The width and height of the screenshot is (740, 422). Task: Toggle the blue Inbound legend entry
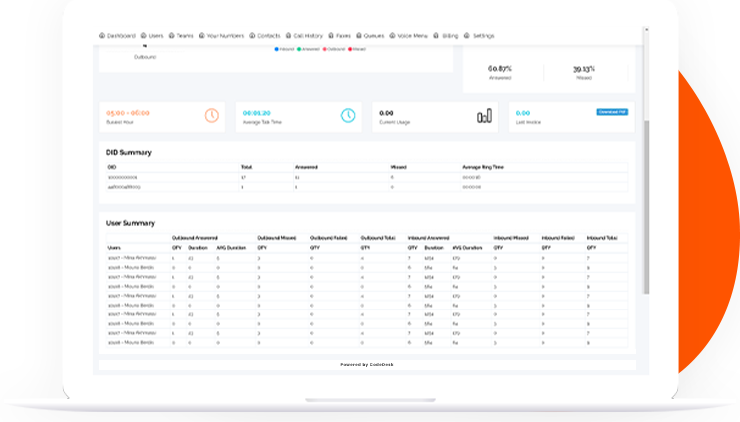pos(284,49)
